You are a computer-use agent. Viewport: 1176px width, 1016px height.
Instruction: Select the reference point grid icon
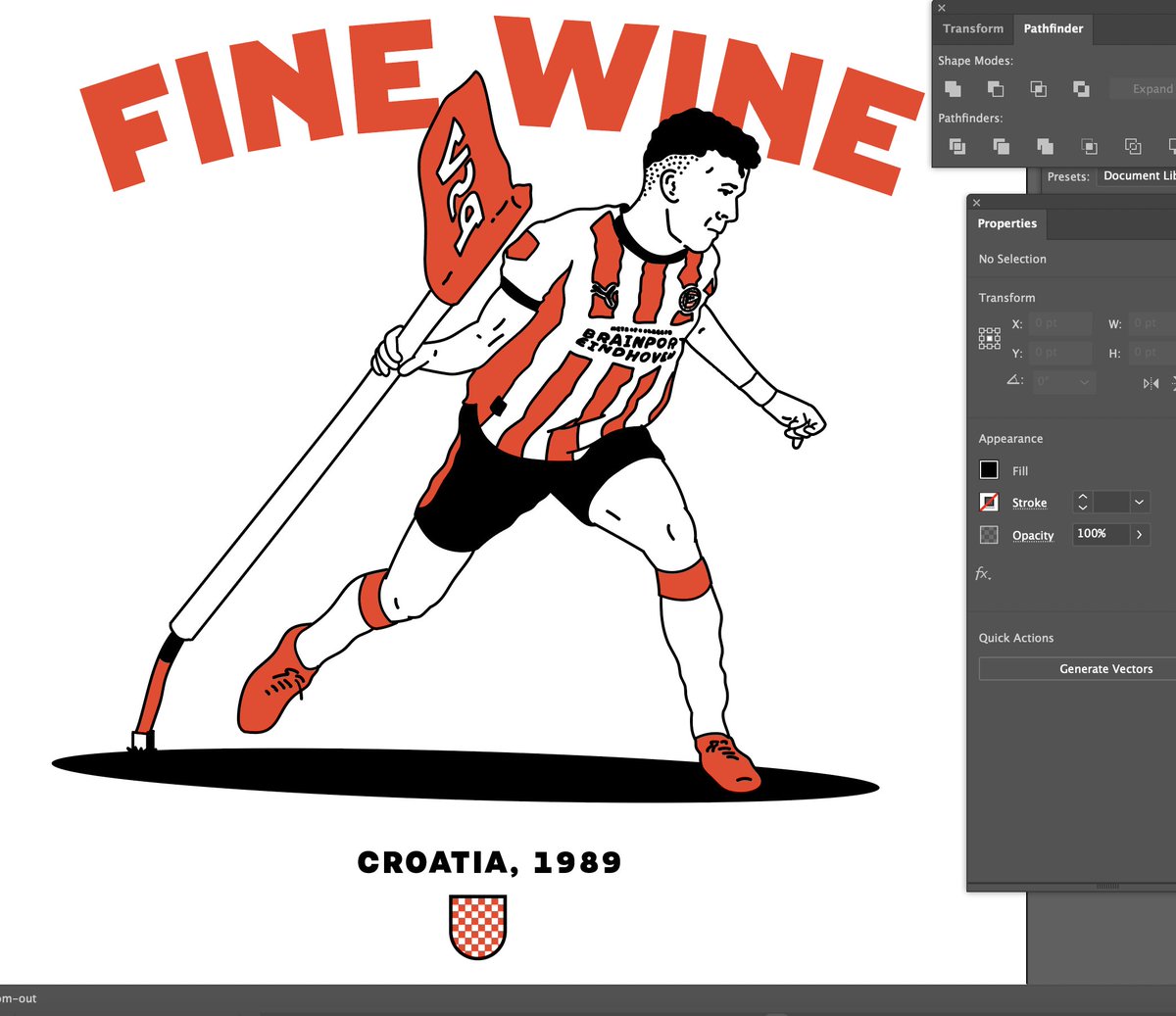pyautogui.click(x=990, y=339)
